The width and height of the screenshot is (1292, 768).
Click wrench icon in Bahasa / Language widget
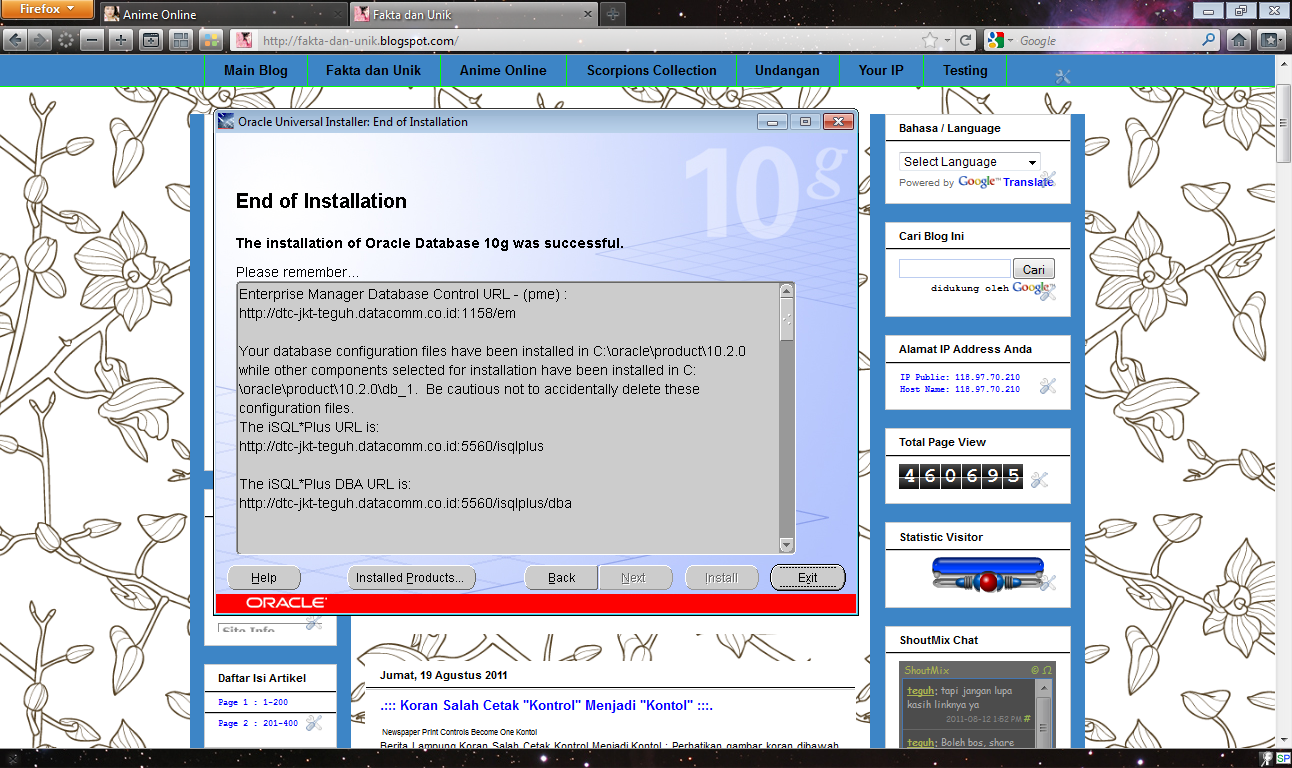1047,180
